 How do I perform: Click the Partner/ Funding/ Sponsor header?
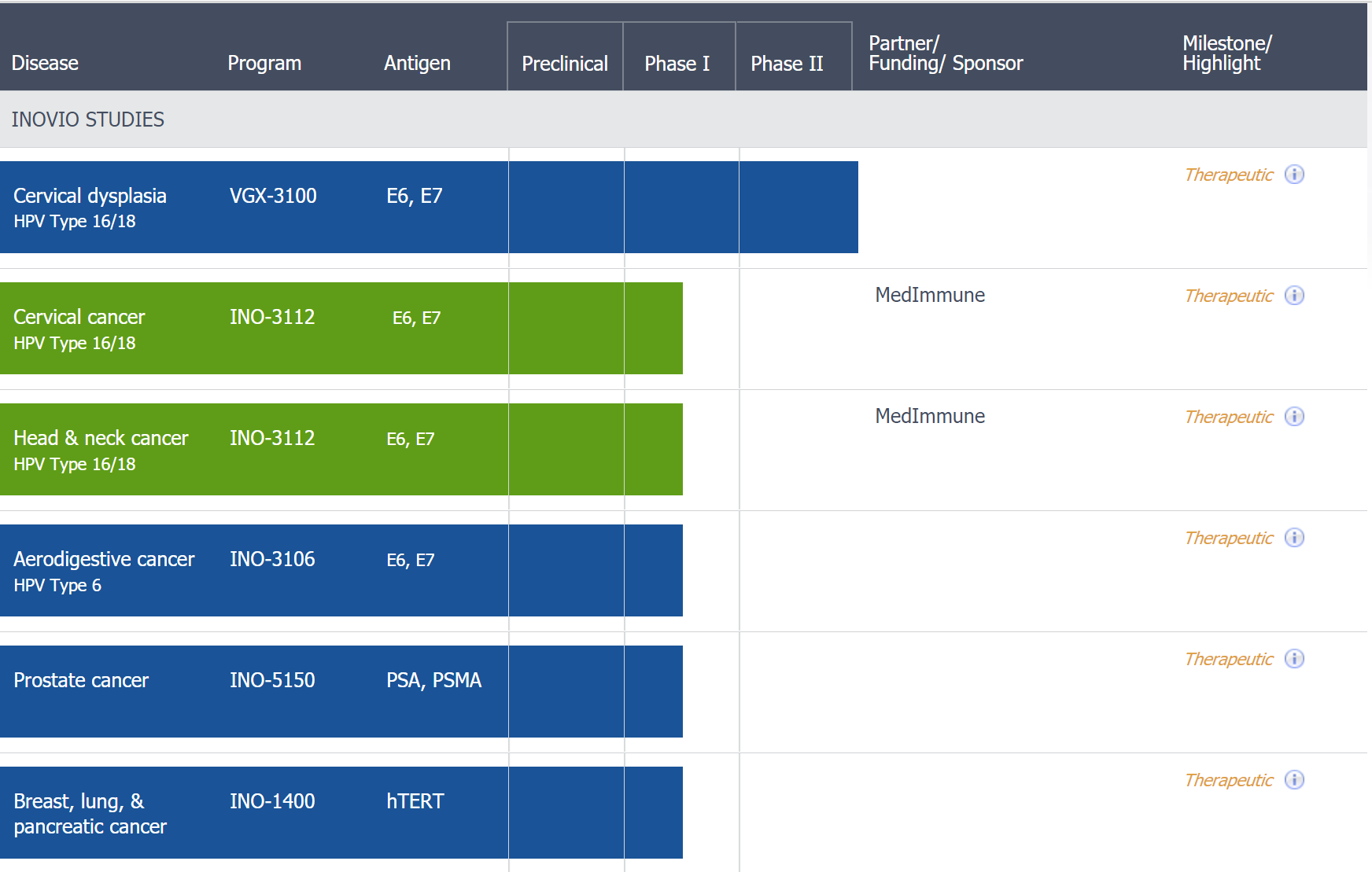click(946, 53)
